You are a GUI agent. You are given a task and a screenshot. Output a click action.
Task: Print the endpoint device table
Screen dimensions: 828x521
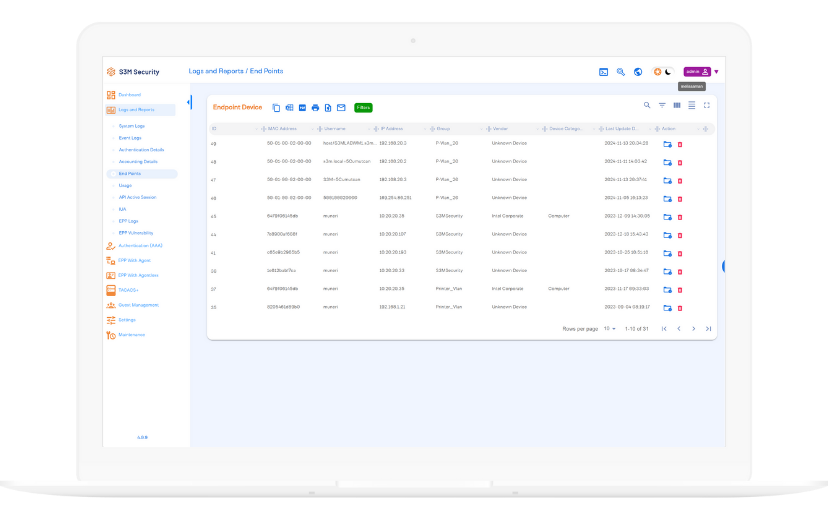click(x=315, y=107)
